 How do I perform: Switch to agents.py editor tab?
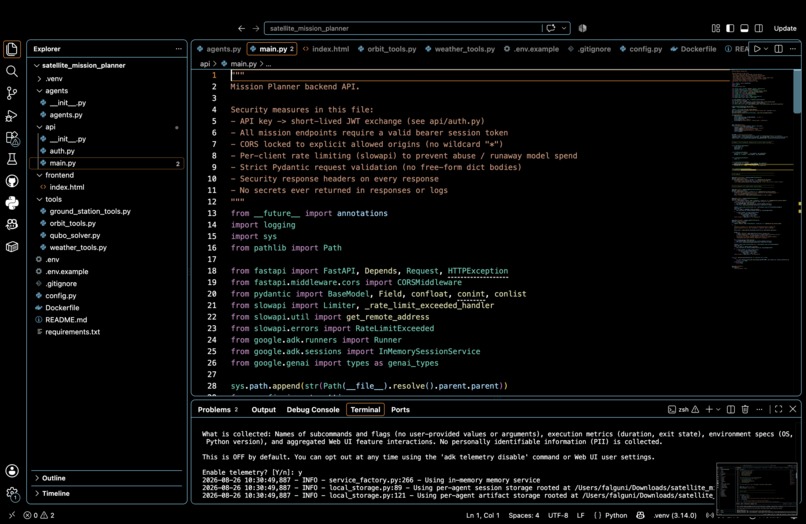pos(219,49)
